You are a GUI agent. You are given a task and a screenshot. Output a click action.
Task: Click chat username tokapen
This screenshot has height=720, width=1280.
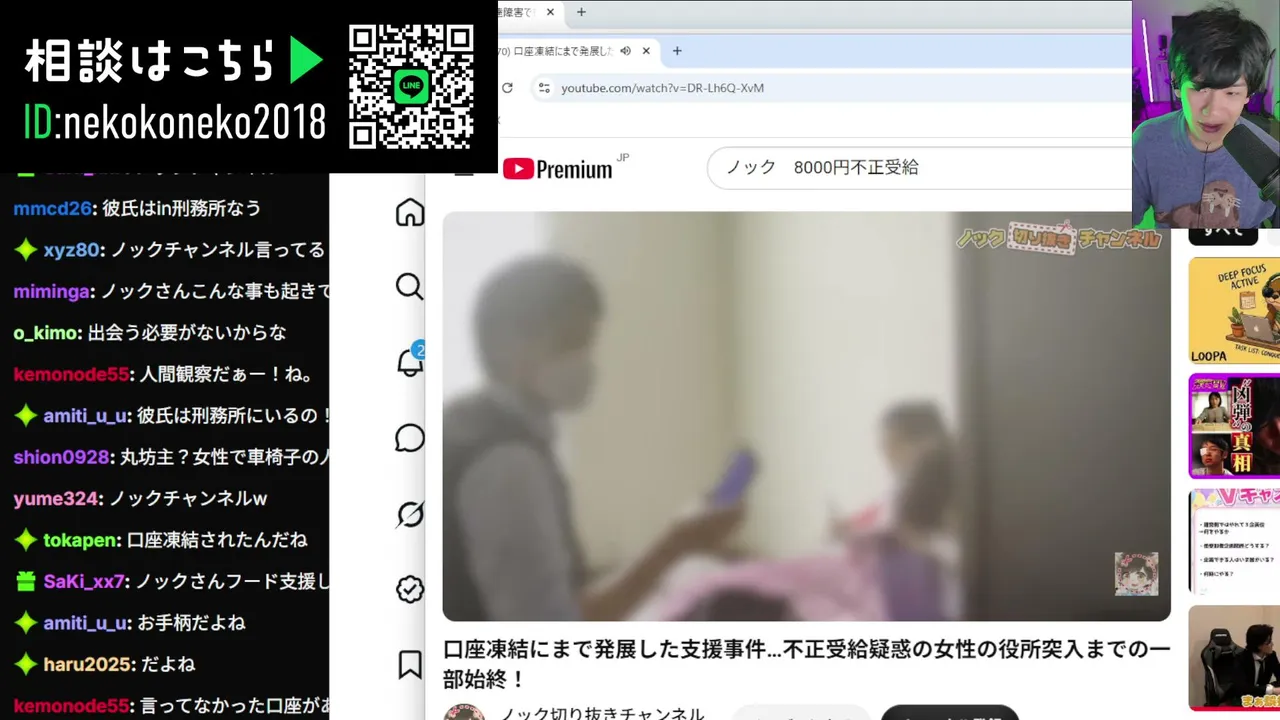pyautogui.click(x=80, y=540)
